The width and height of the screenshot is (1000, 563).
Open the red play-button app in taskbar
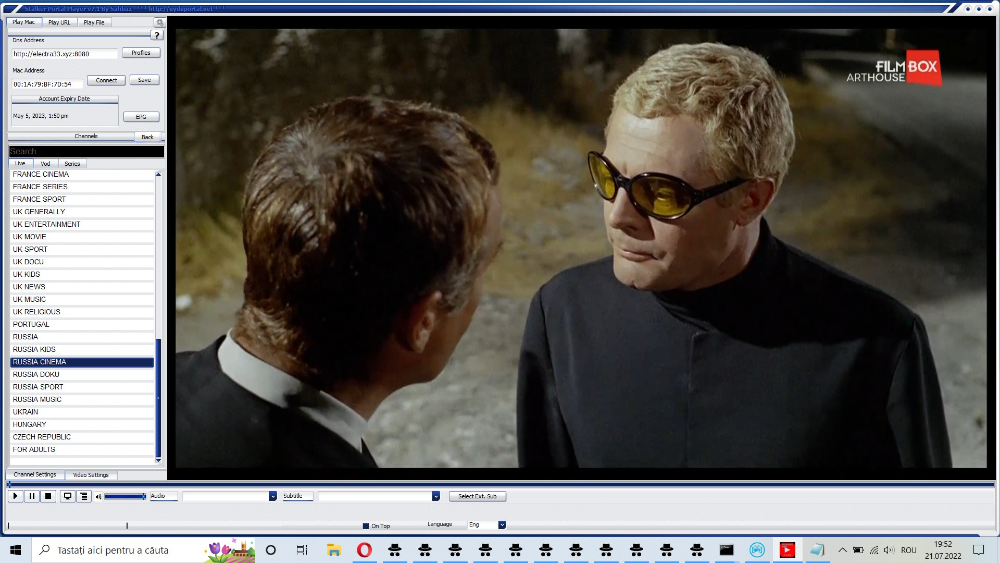(x=787, y=550)
